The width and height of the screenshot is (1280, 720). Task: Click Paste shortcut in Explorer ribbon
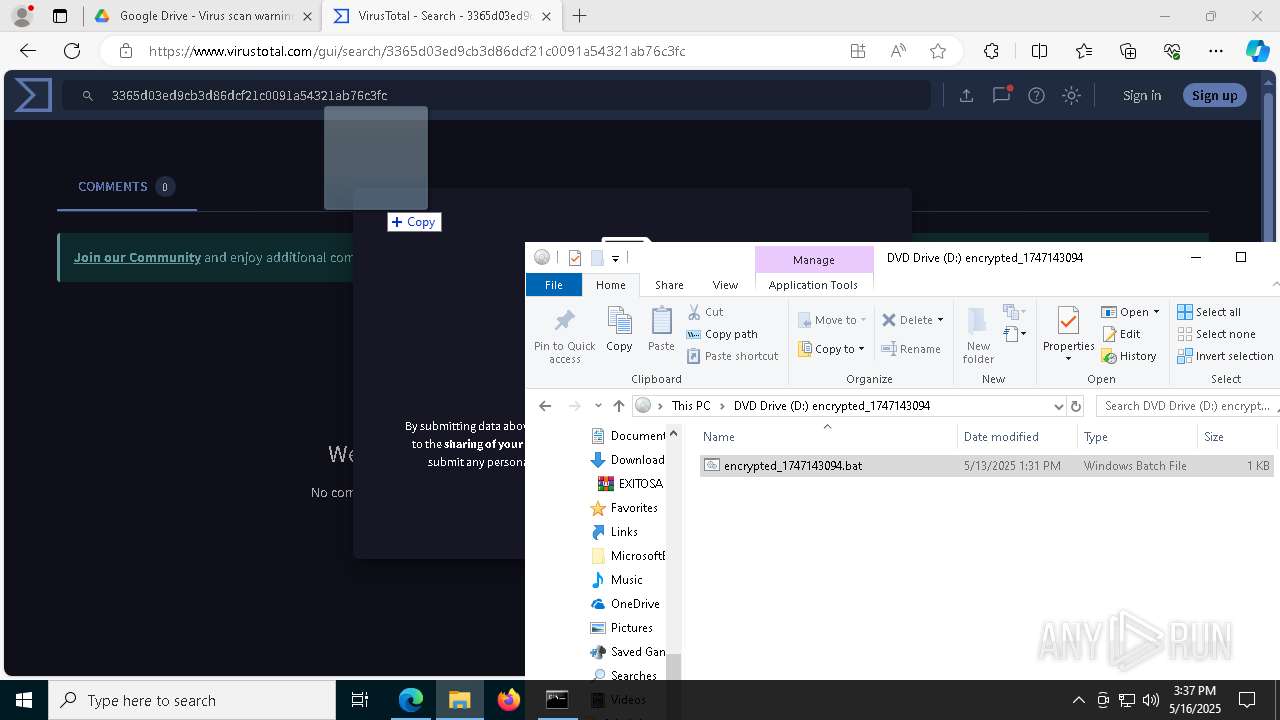point(732,356)
